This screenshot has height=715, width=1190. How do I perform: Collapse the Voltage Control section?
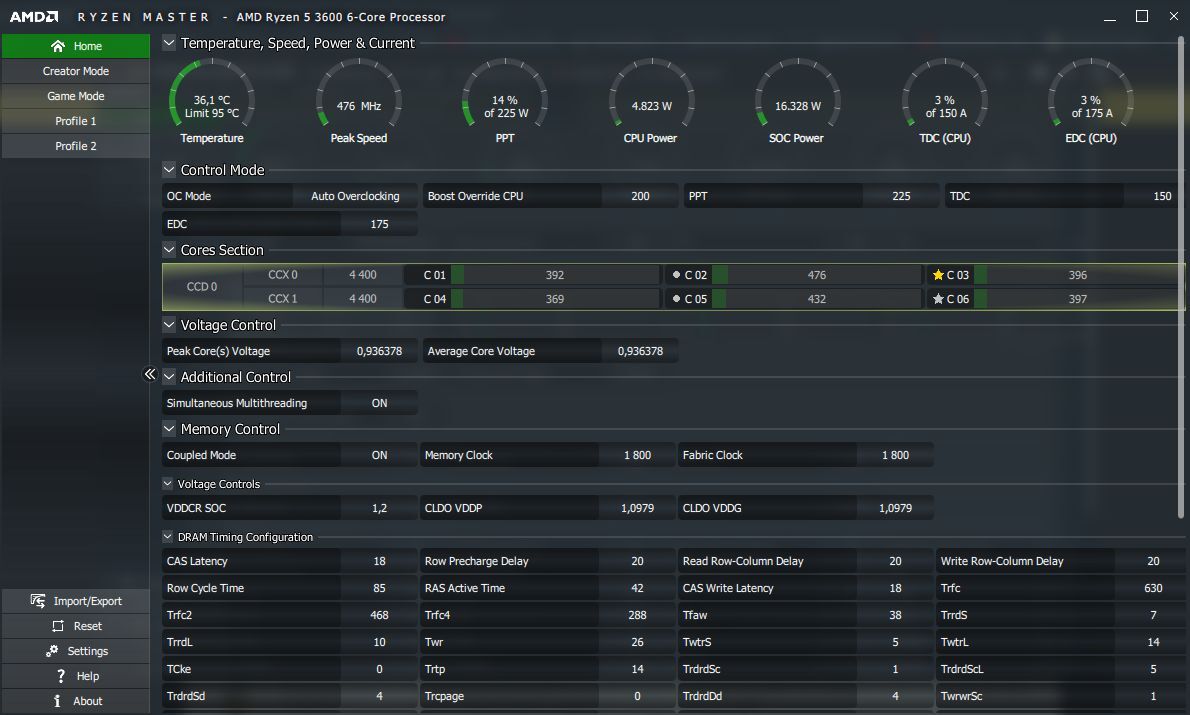(x=169, y=325)
